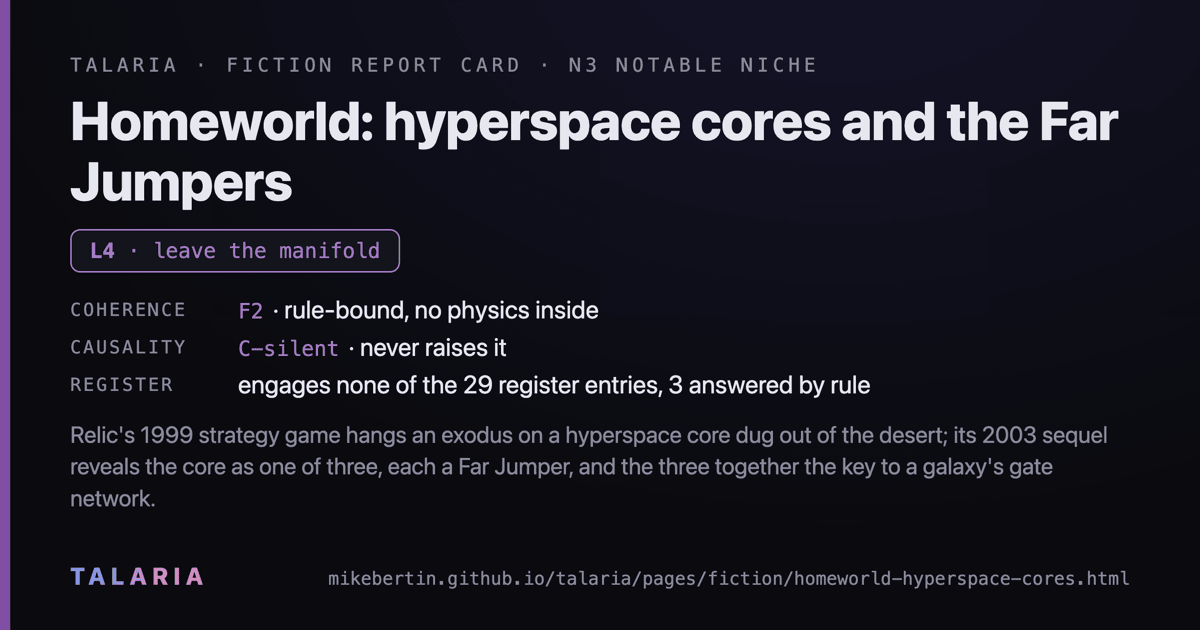Open the mikebertin.github.io/talaria URL
The width and height of the screenshot is (1200, 630).
(729, 578)
